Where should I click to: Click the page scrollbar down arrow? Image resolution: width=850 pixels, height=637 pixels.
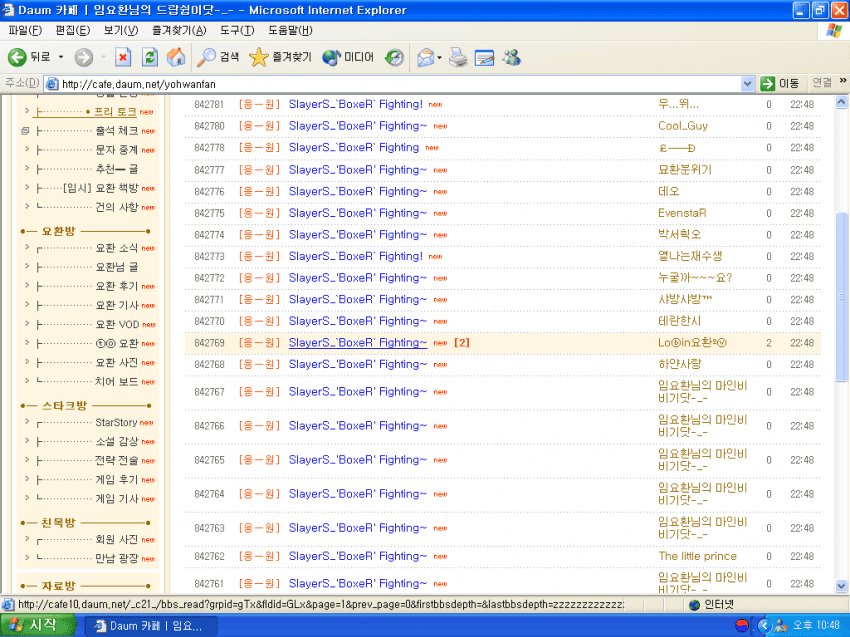[841, 586]
